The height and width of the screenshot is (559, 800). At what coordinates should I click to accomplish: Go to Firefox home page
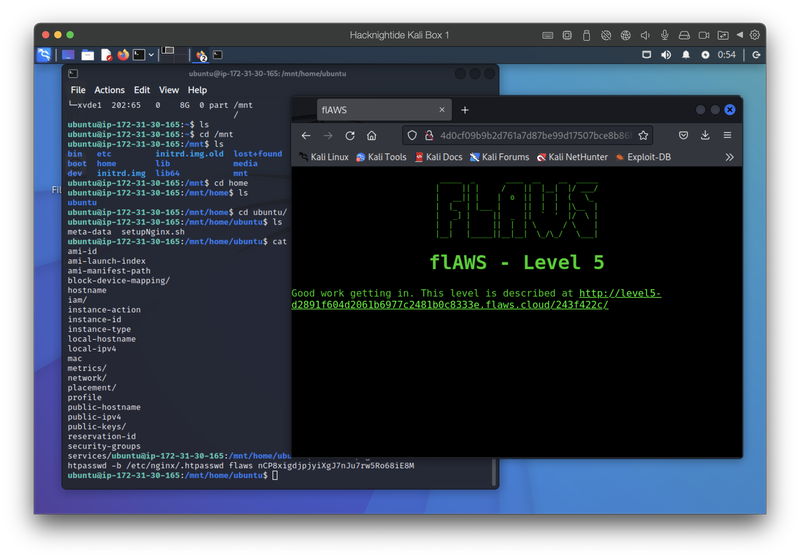click(371, 135)
